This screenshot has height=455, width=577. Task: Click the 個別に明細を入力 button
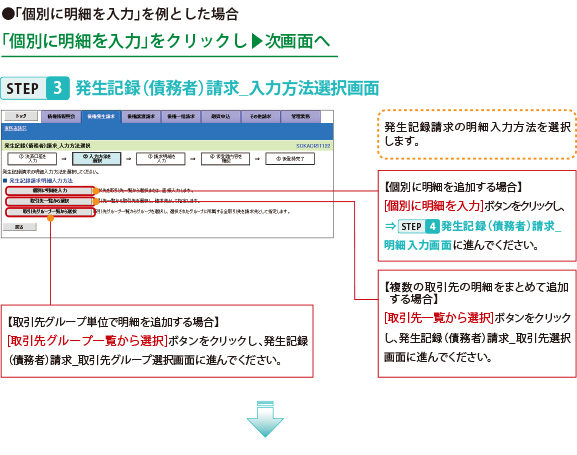[50, 191]
